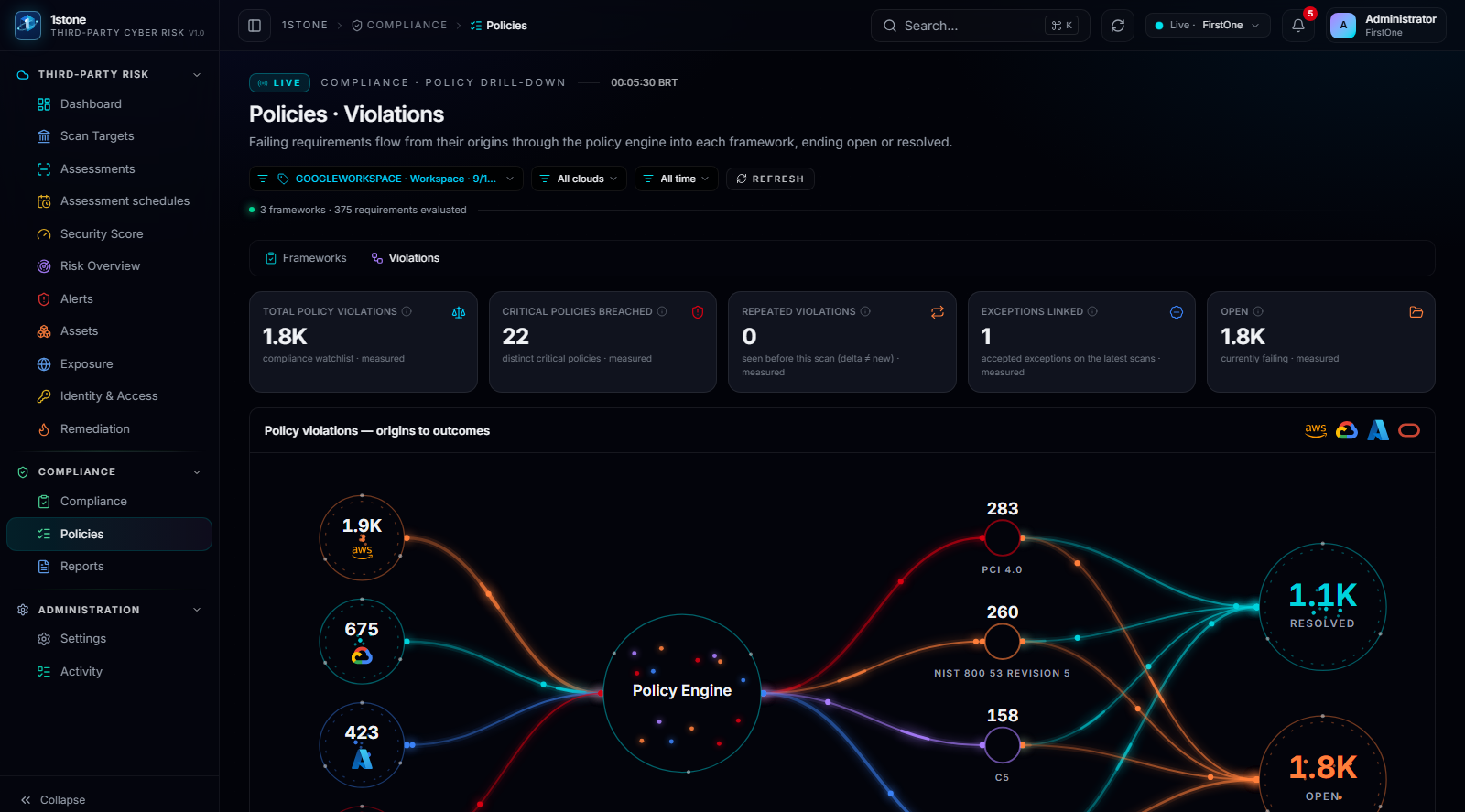This screenshot has height=812, width=1465.
Task: Open the notifications bell
Action: pos(1298,26)
